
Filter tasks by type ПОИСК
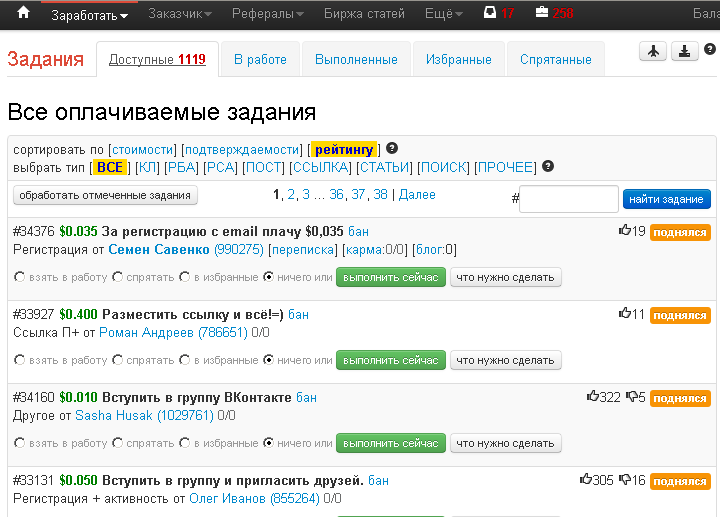[x=444, y=168]
